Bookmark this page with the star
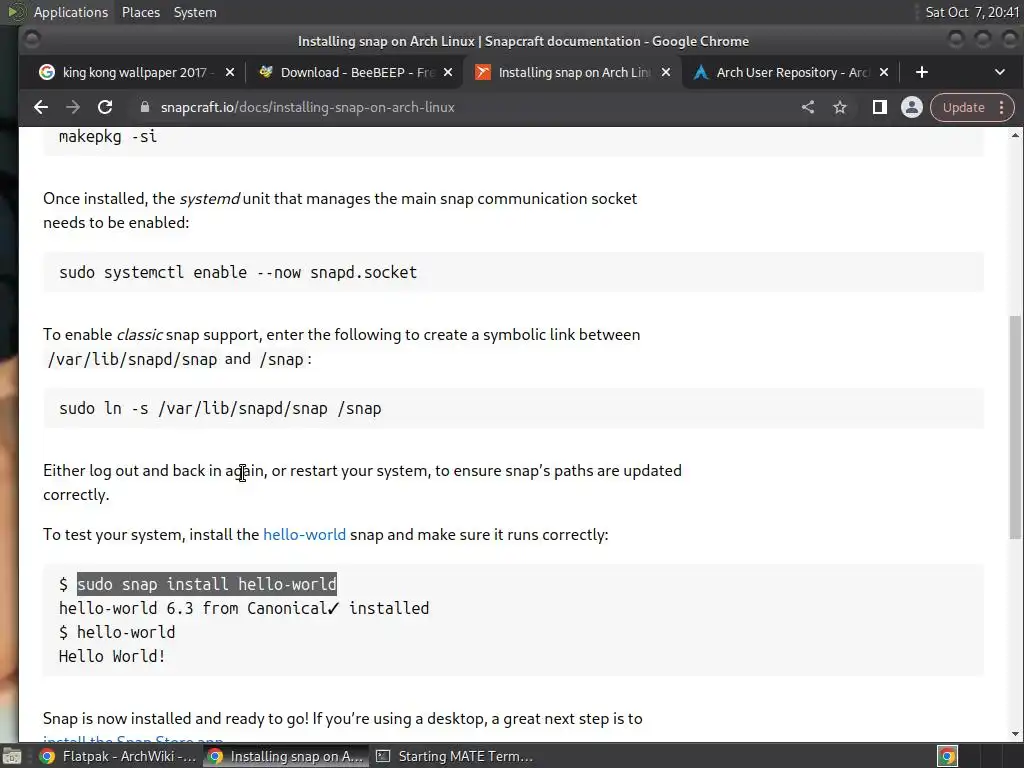Screen dimensions: 1024x768 (x=840, y=107)
